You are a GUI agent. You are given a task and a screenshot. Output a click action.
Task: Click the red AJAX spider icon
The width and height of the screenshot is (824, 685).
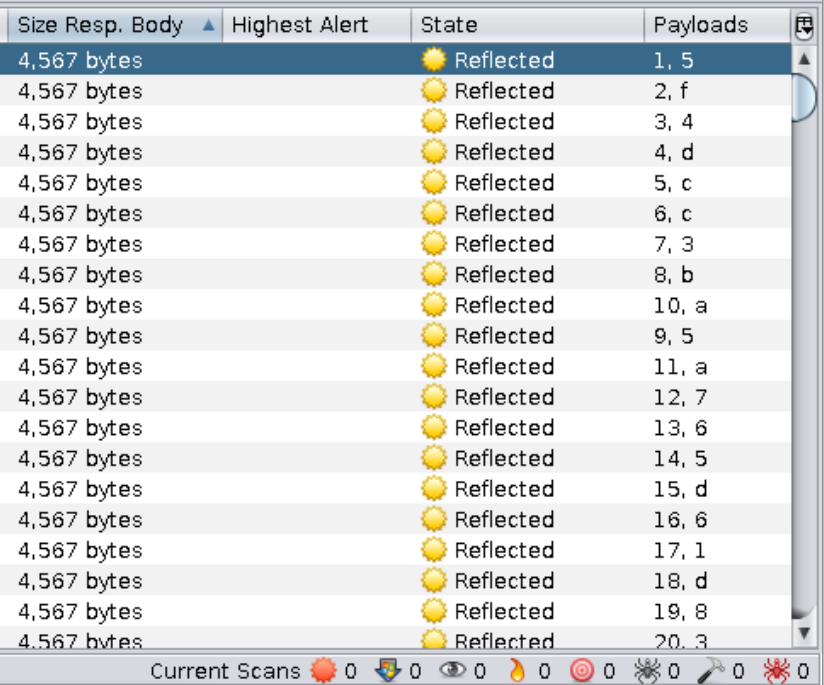click(x=777, y=671)
